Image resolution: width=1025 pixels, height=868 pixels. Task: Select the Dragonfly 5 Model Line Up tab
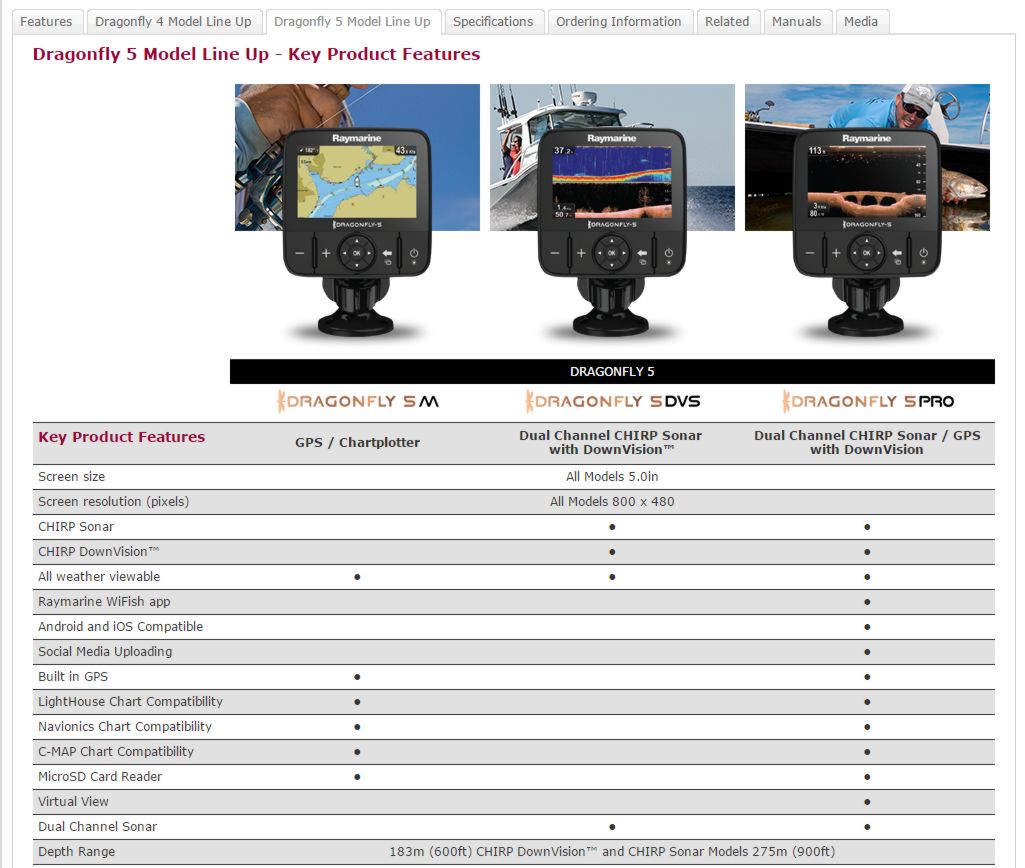(x=352, y=22)
